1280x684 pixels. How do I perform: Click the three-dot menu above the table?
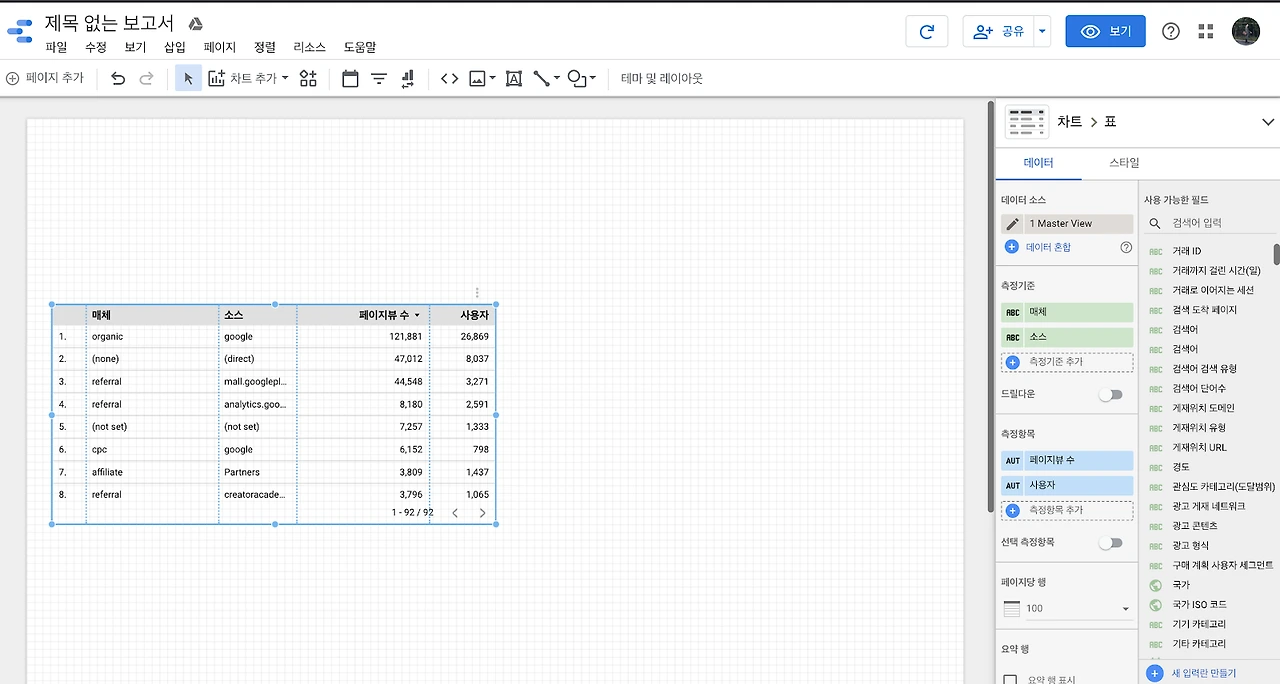477,293
